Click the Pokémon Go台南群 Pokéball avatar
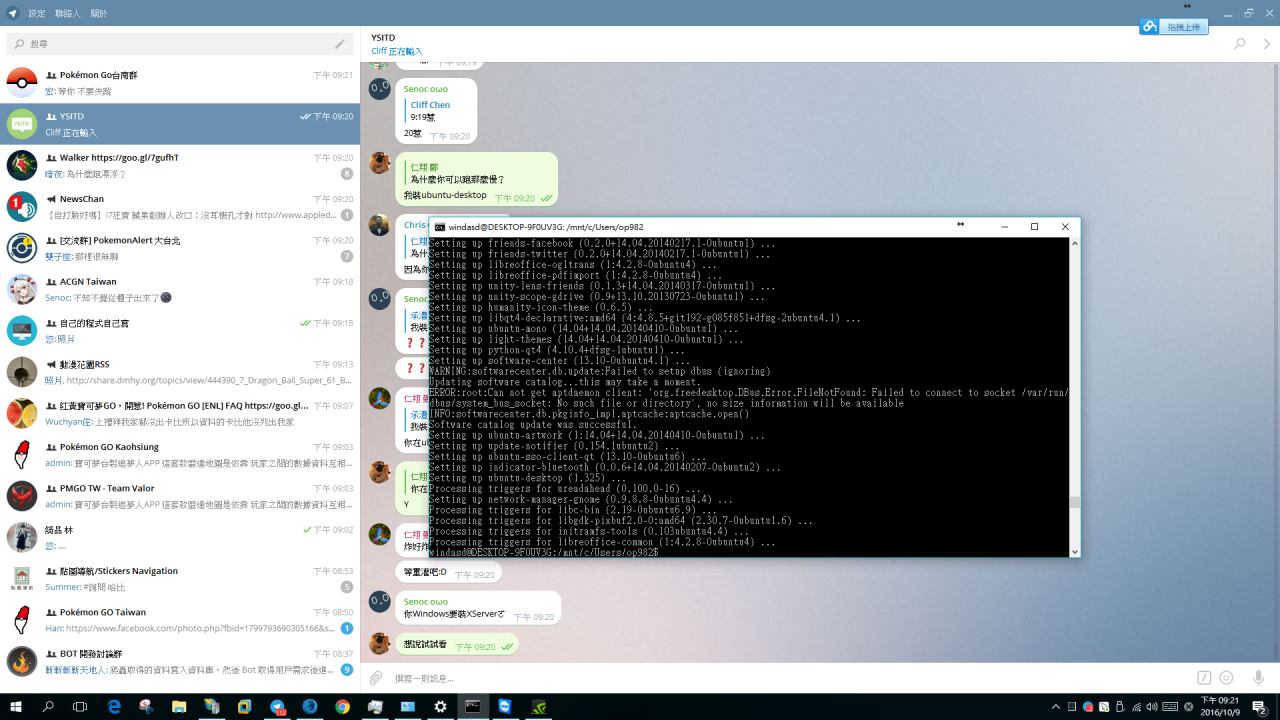Image resolution: width=1280 pixels, height=720 pixels. tap(22, 83)
